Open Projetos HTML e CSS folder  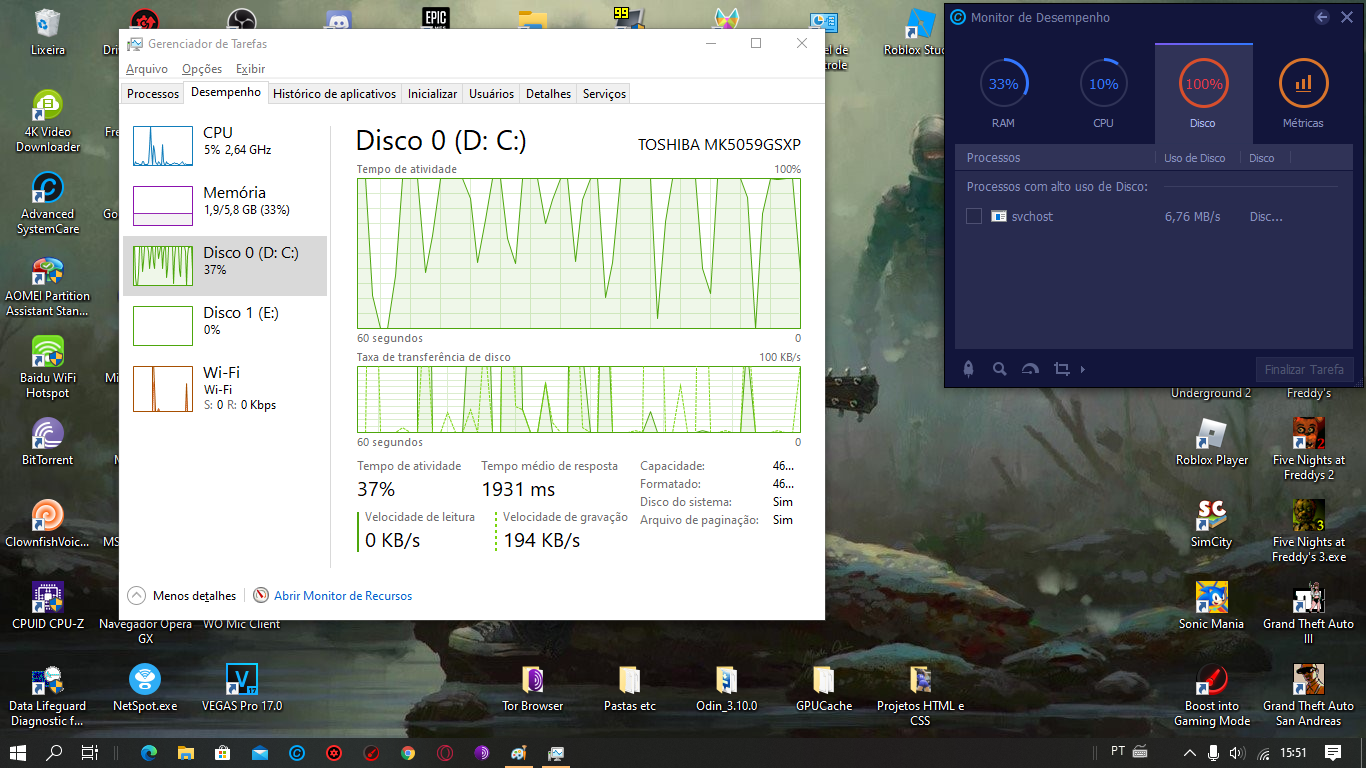coord(920,696)
